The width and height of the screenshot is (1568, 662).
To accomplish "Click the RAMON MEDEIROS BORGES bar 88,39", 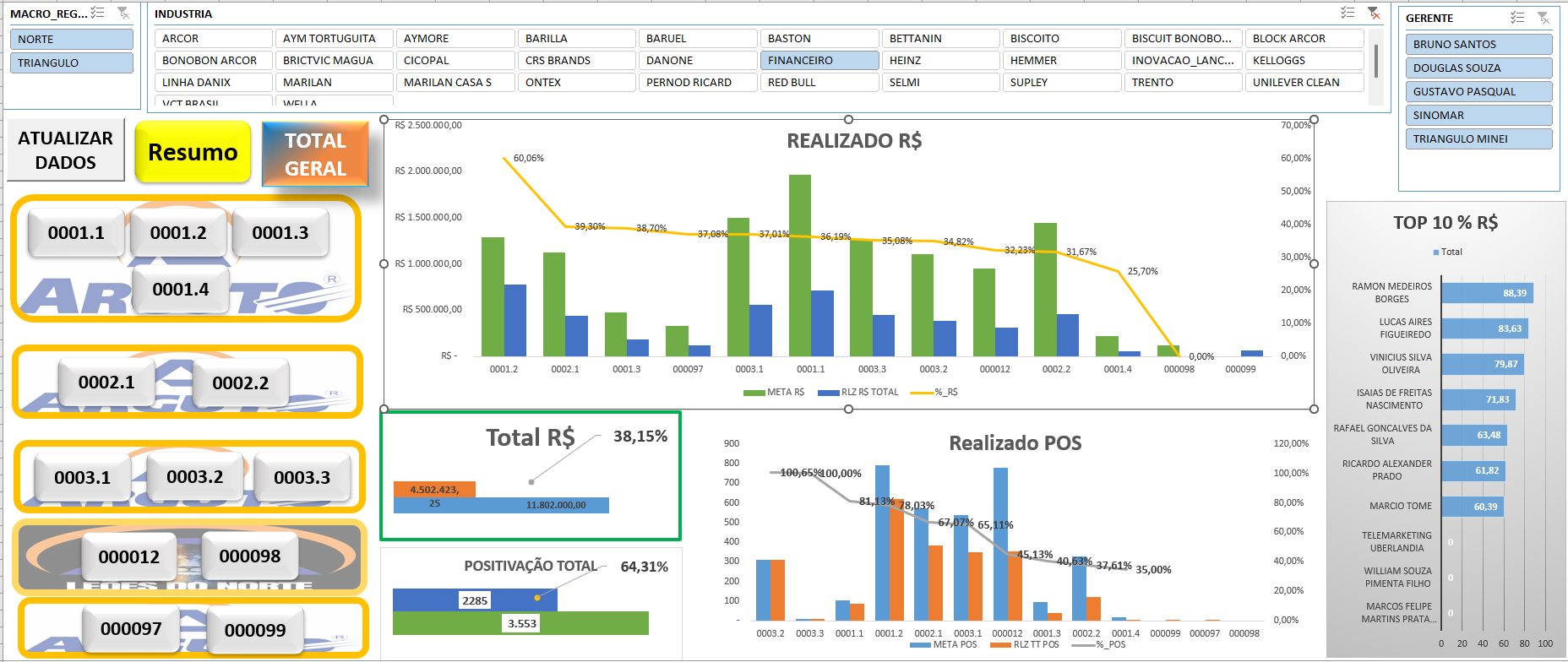I will (1487, 293).
